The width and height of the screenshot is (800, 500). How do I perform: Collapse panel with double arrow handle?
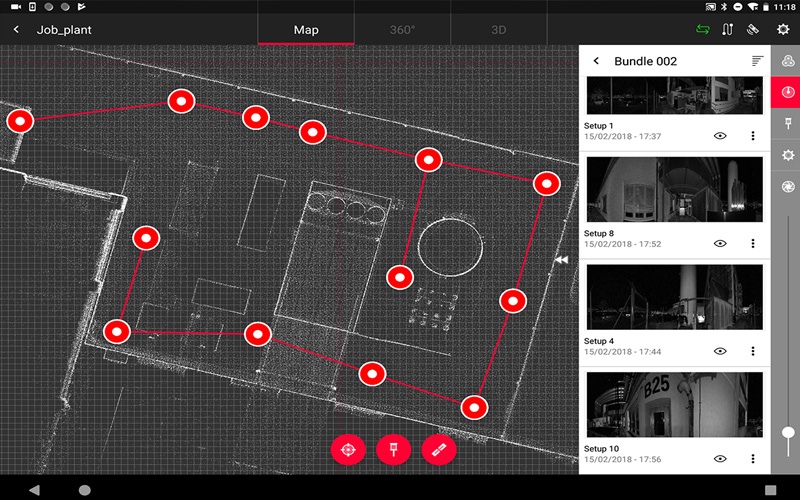[561, 260]
